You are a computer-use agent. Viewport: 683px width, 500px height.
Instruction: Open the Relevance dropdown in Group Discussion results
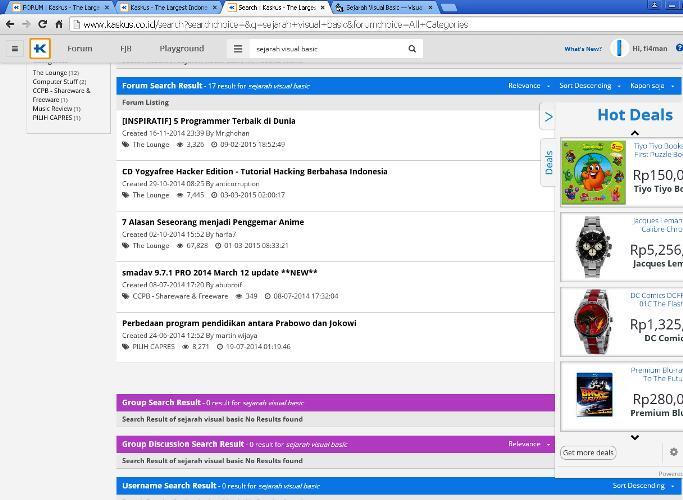pyautogui.click(x=529, y=444)
